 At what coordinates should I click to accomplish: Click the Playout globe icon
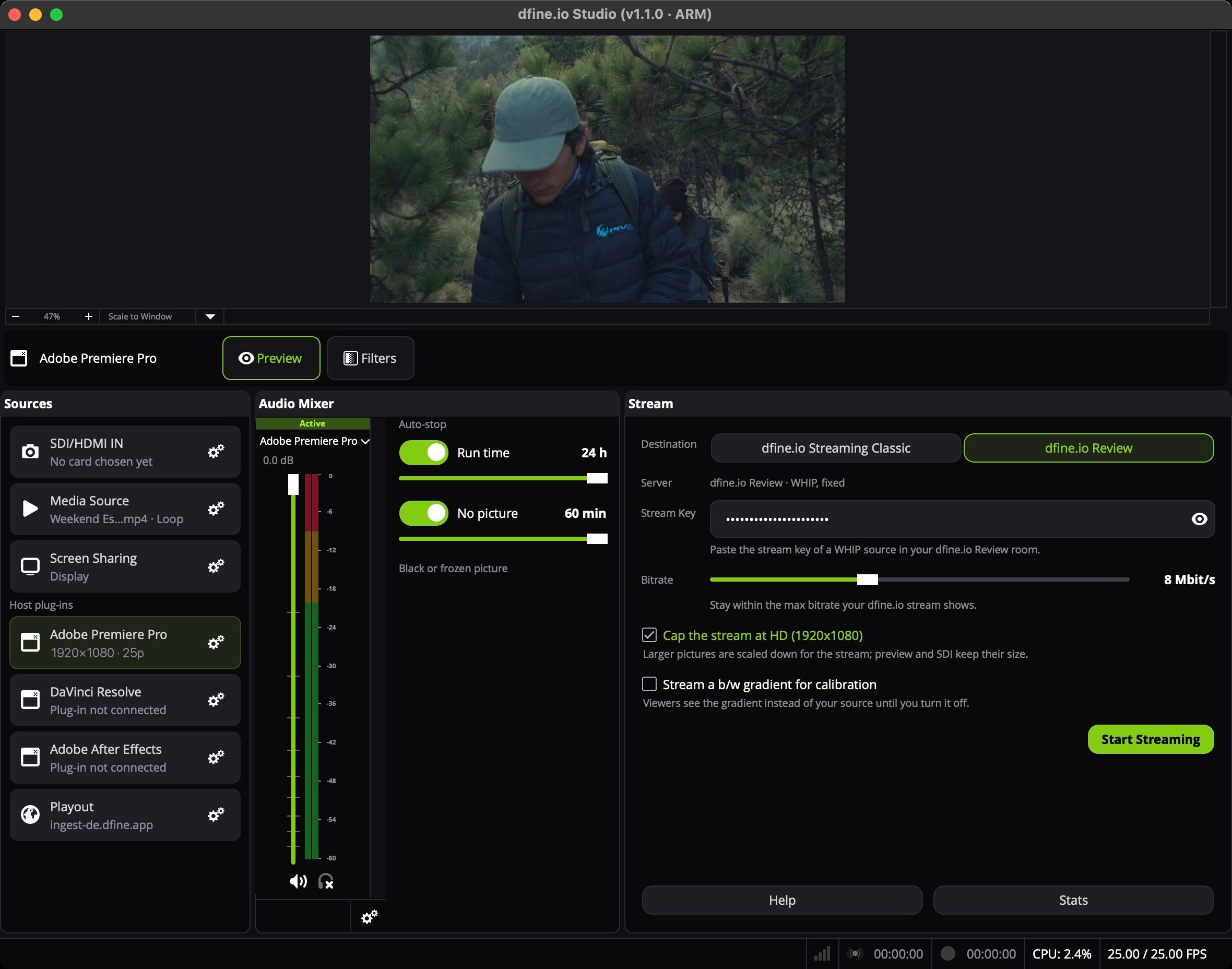(x=30, y=814)
